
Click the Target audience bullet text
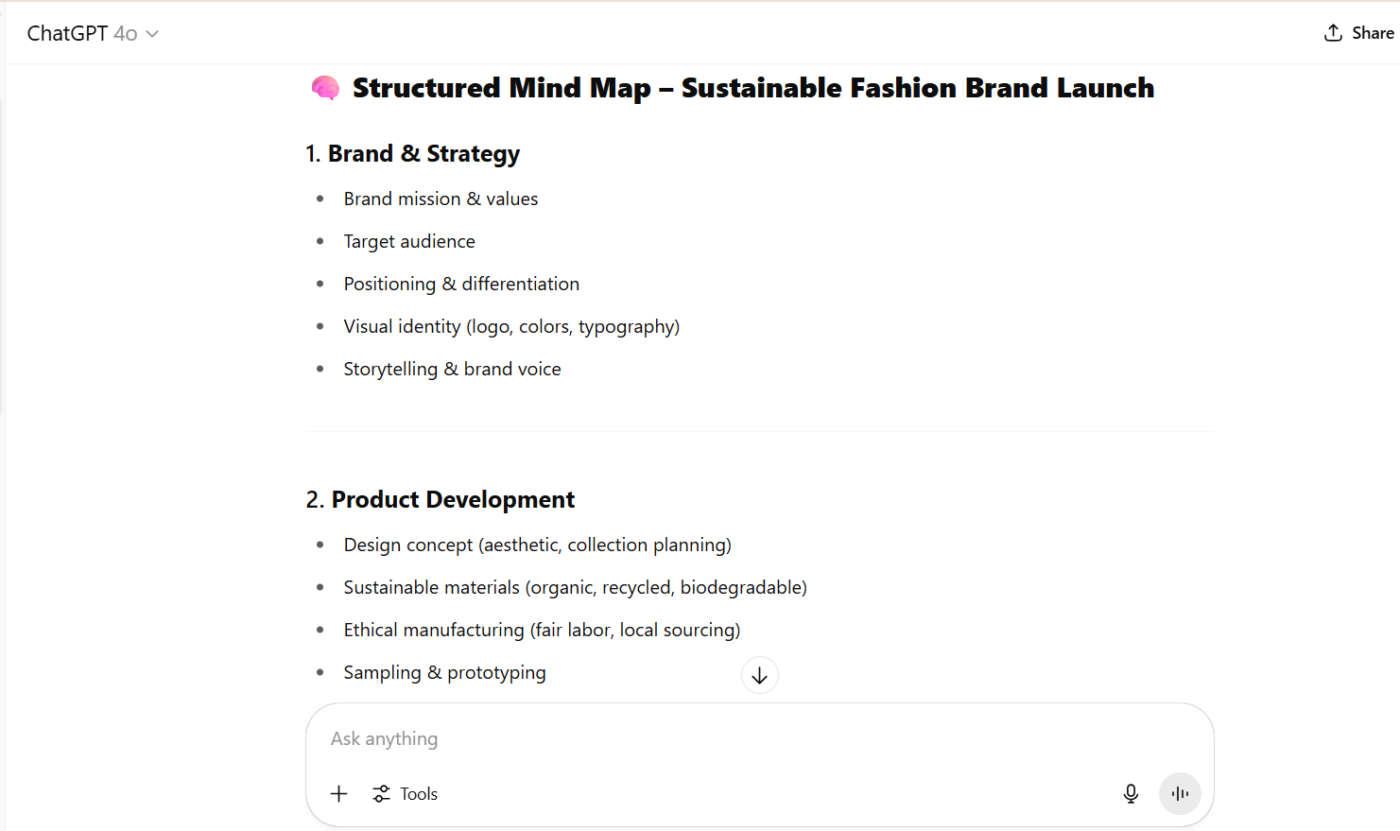point(409,242)
